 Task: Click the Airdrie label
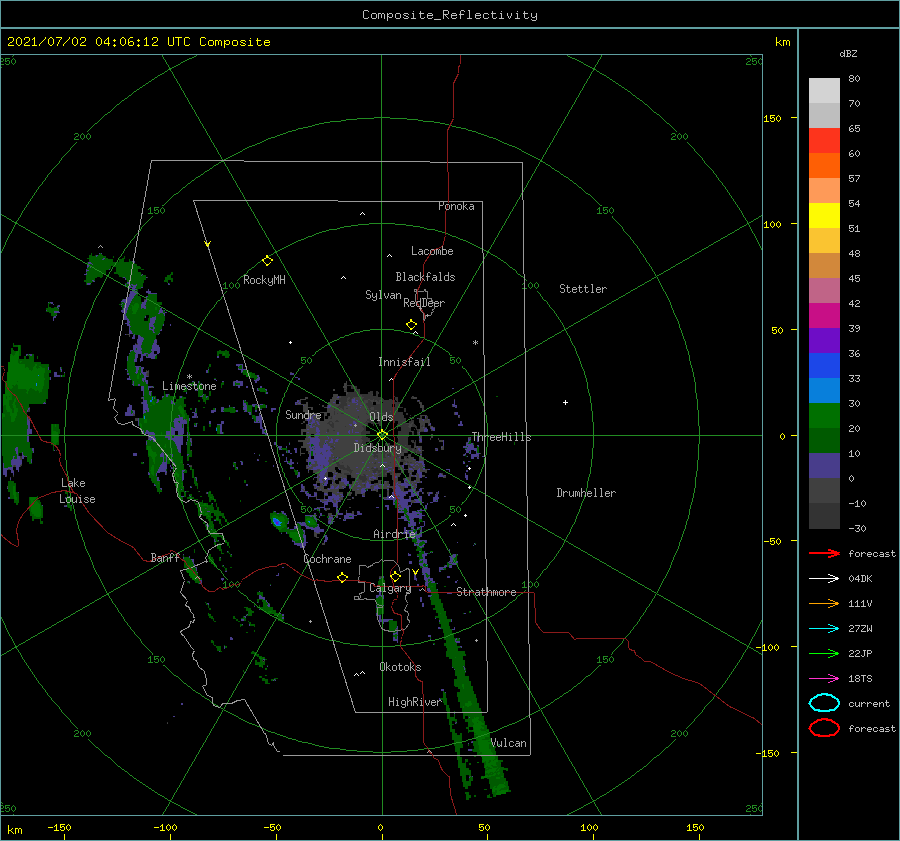394,534
